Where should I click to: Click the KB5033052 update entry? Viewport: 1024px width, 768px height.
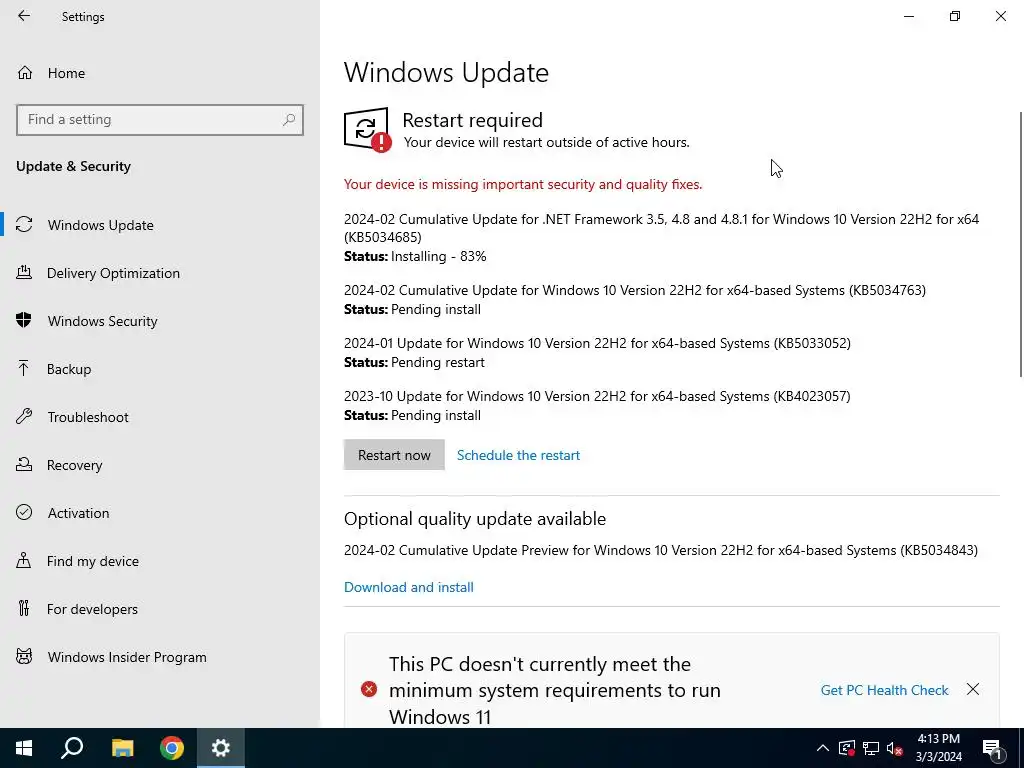598,343
